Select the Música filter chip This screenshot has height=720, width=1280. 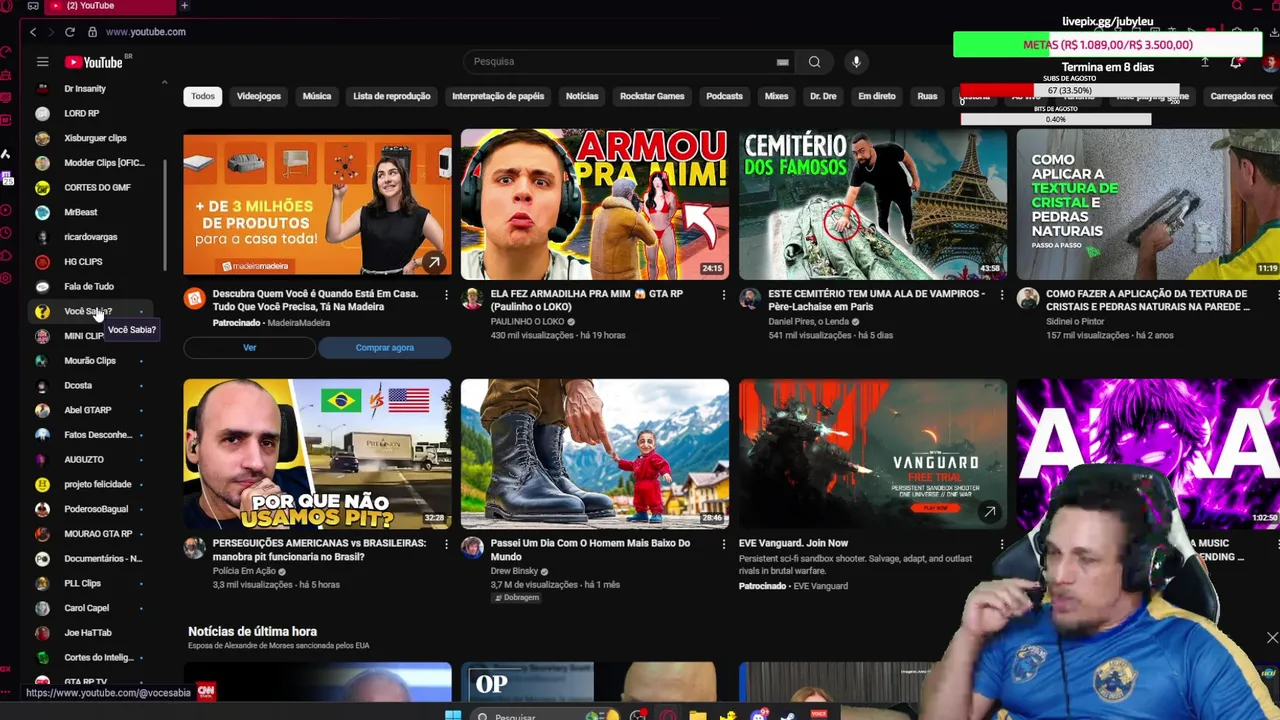(x=317, y=96)
